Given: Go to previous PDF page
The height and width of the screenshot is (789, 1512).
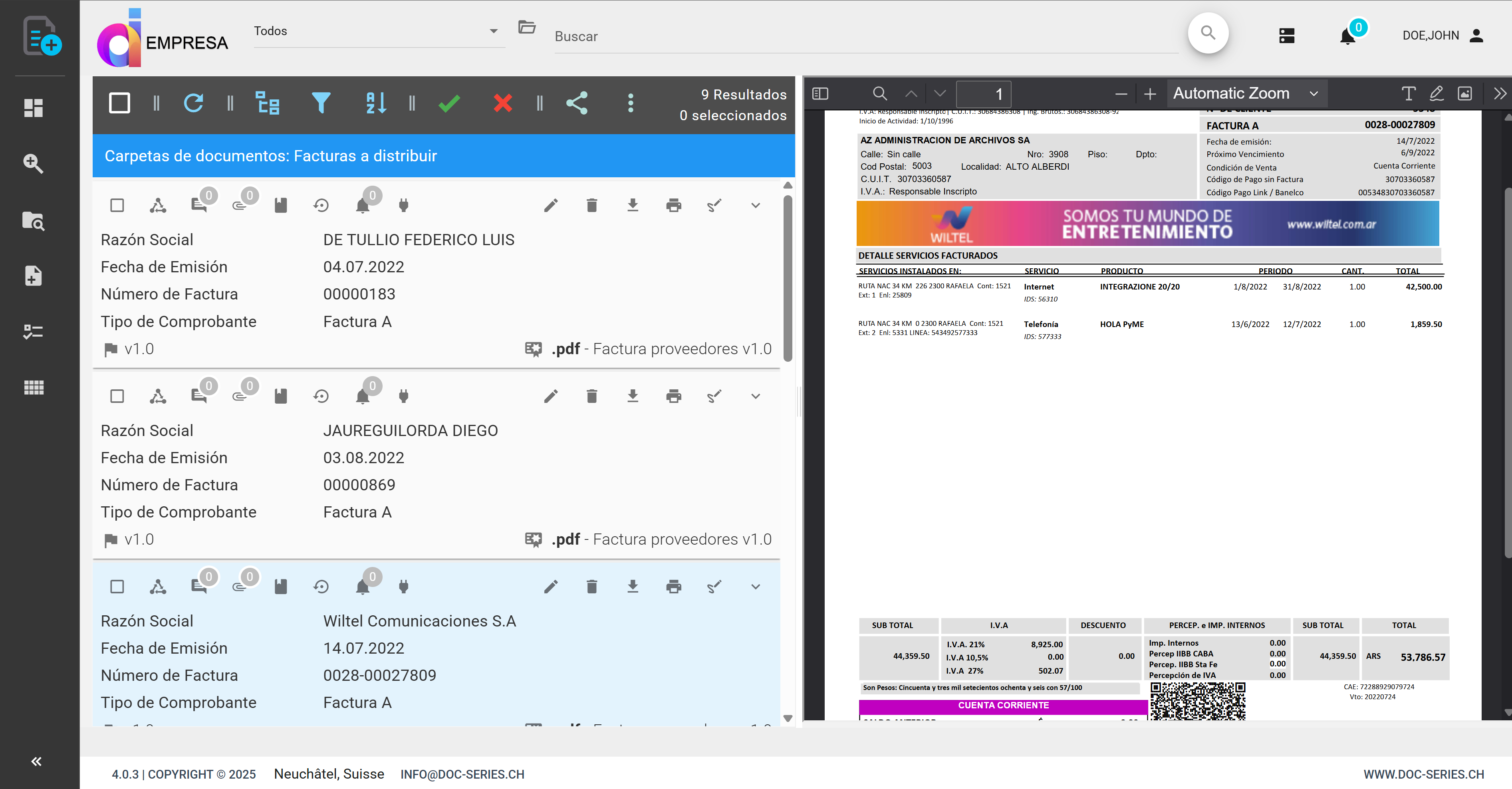Looking at the screenshot, I should (x=911, y=93).
